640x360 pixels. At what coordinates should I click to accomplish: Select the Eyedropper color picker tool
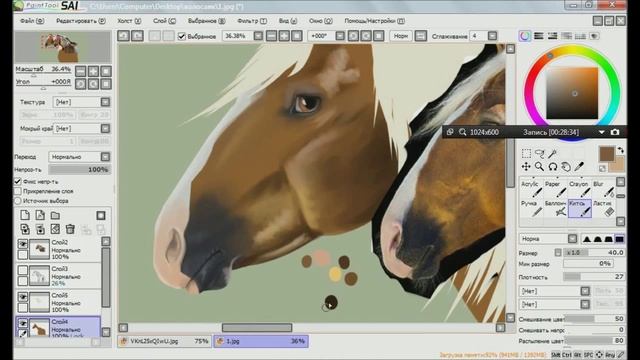[x=579, y=167]
